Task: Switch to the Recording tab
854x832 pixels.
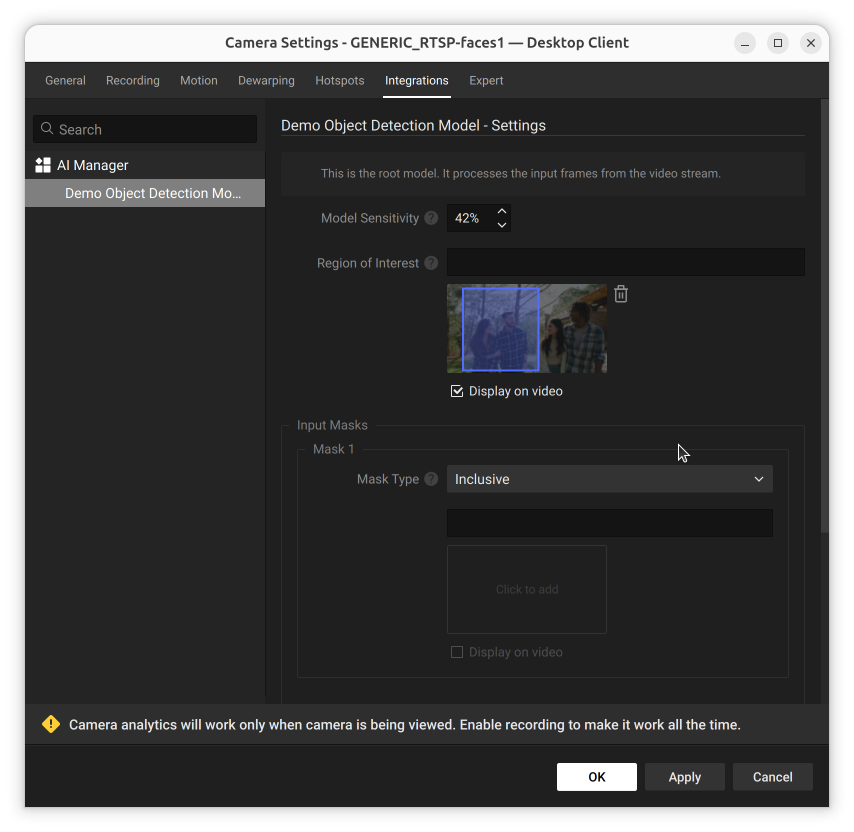Action: [x=133, y=81]
